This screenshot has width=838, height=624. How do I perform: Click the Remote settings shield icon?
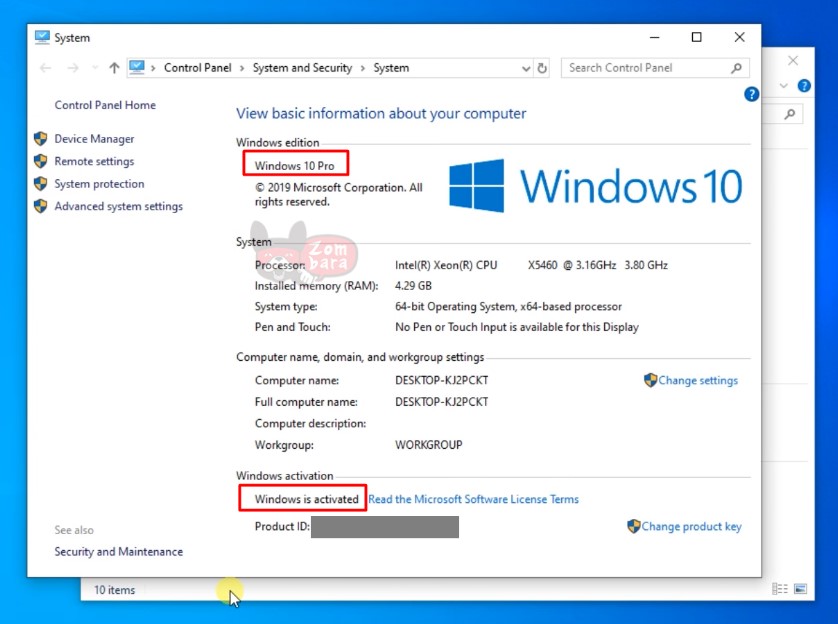coord(41,161)
